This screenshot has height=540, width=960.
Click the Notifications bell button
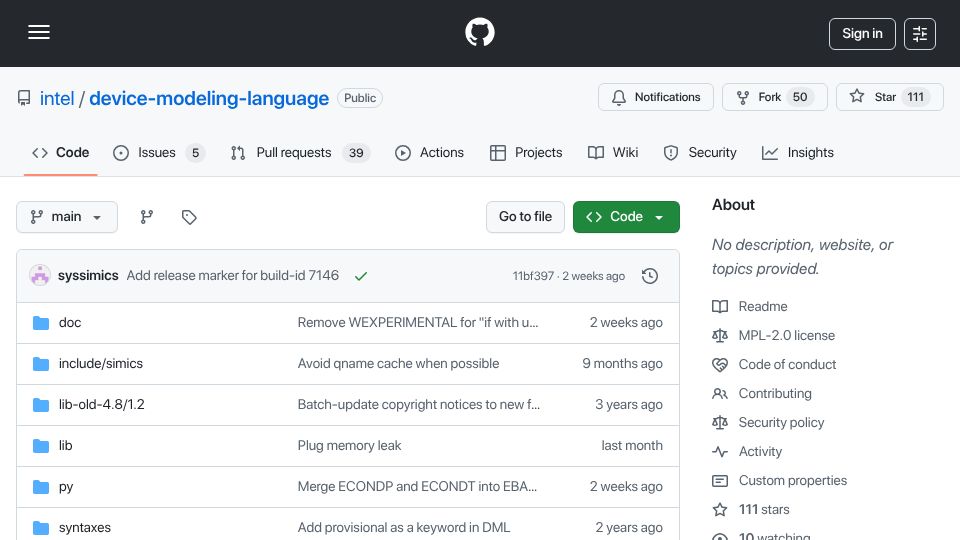tap(656, 97)
